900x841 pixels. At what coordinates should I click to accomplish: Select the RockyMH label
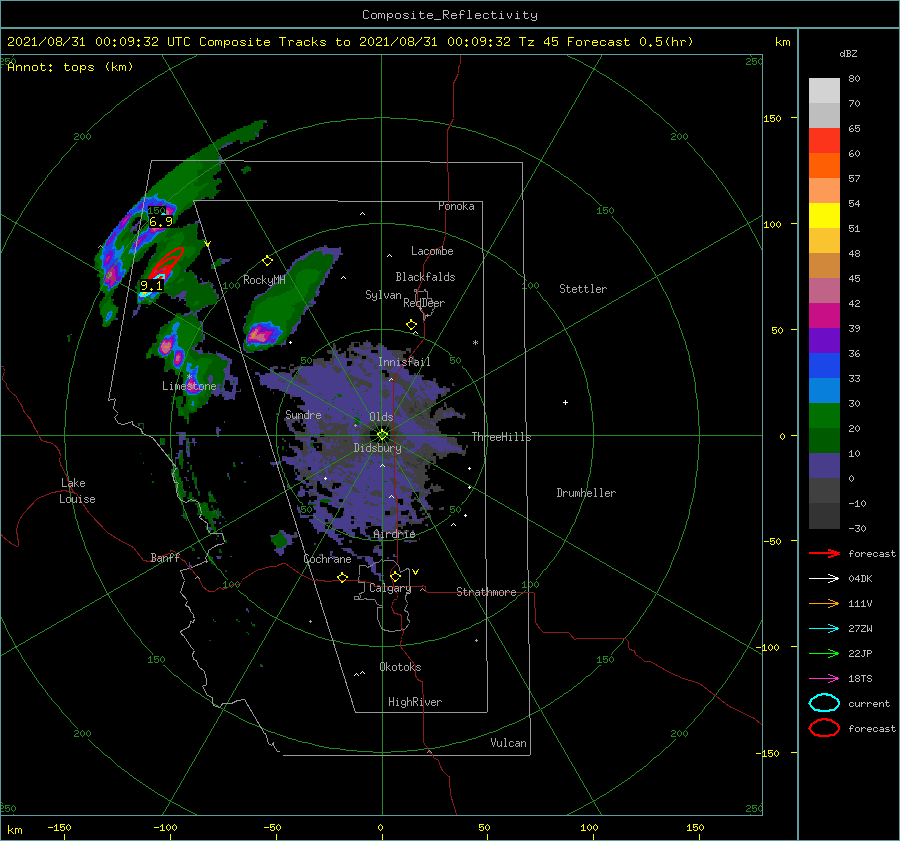(x=264, y=280)
